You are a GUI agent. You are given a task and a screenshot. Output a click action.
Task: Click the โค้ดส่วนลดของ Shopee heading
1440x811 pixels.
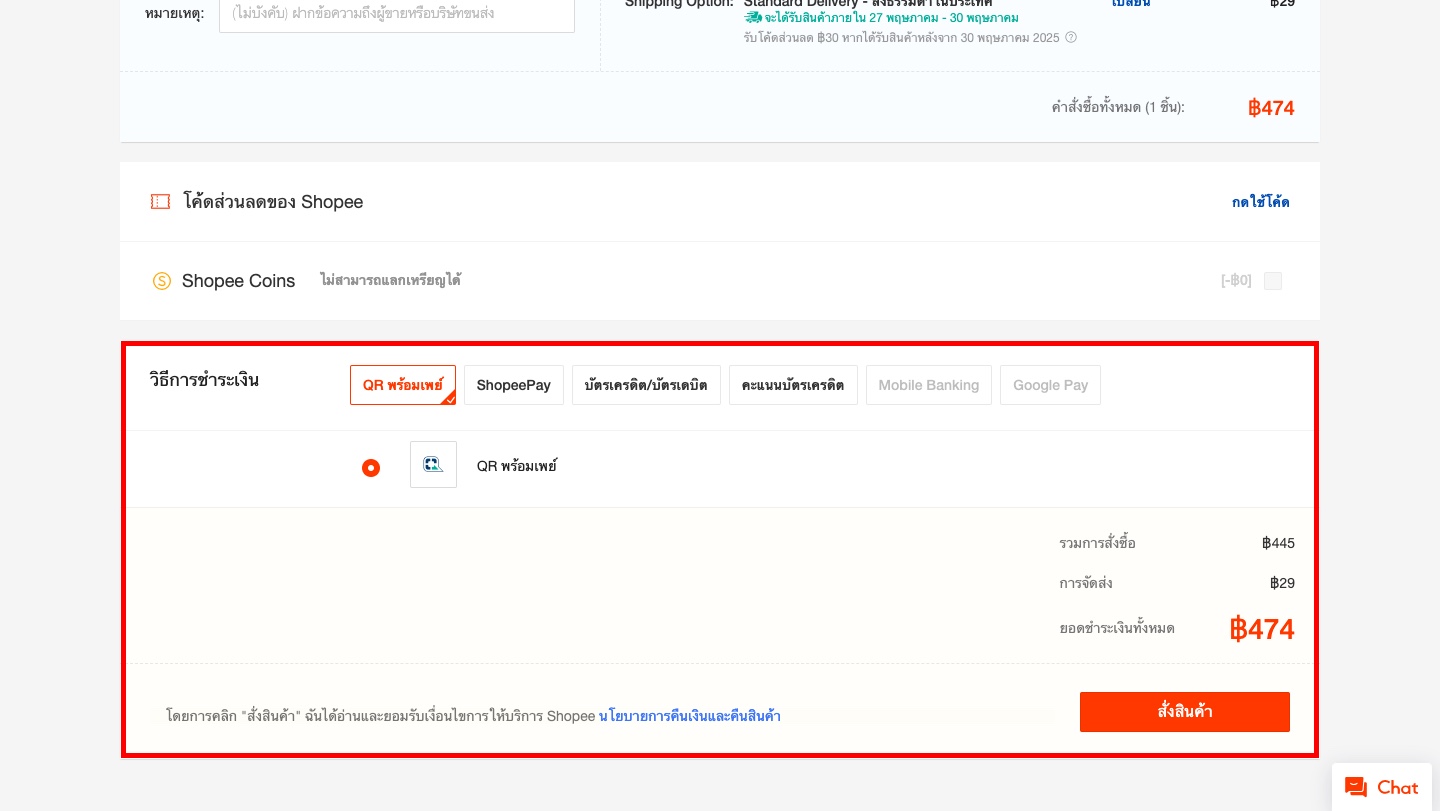pos(273,202)
